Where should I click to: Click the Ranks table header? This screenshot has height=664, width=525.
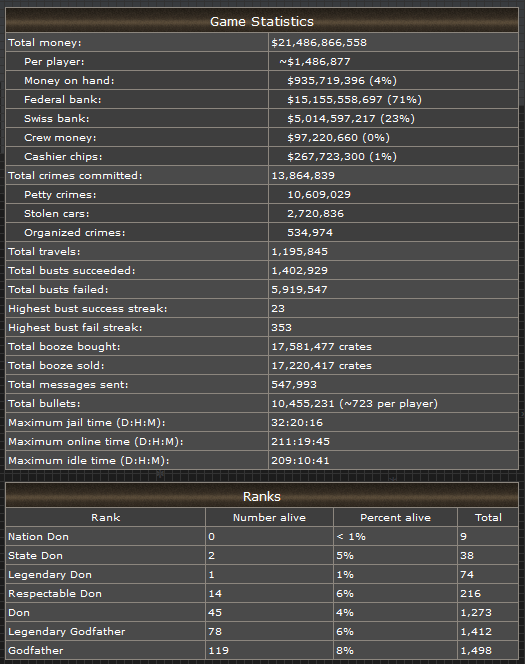(x=262, y=496)
